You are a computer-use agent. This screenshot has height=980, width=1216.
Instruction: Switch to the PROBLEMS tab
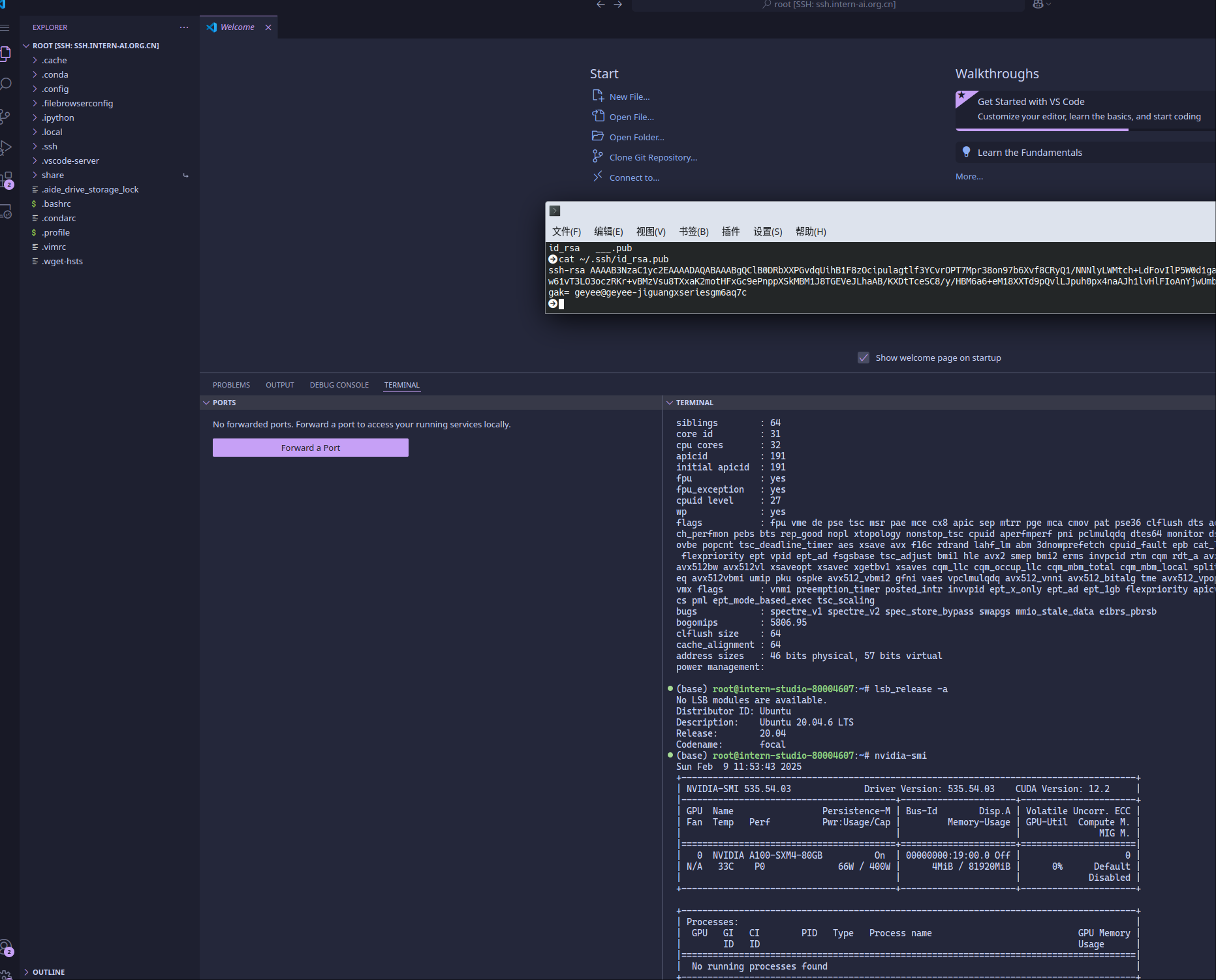231,385
